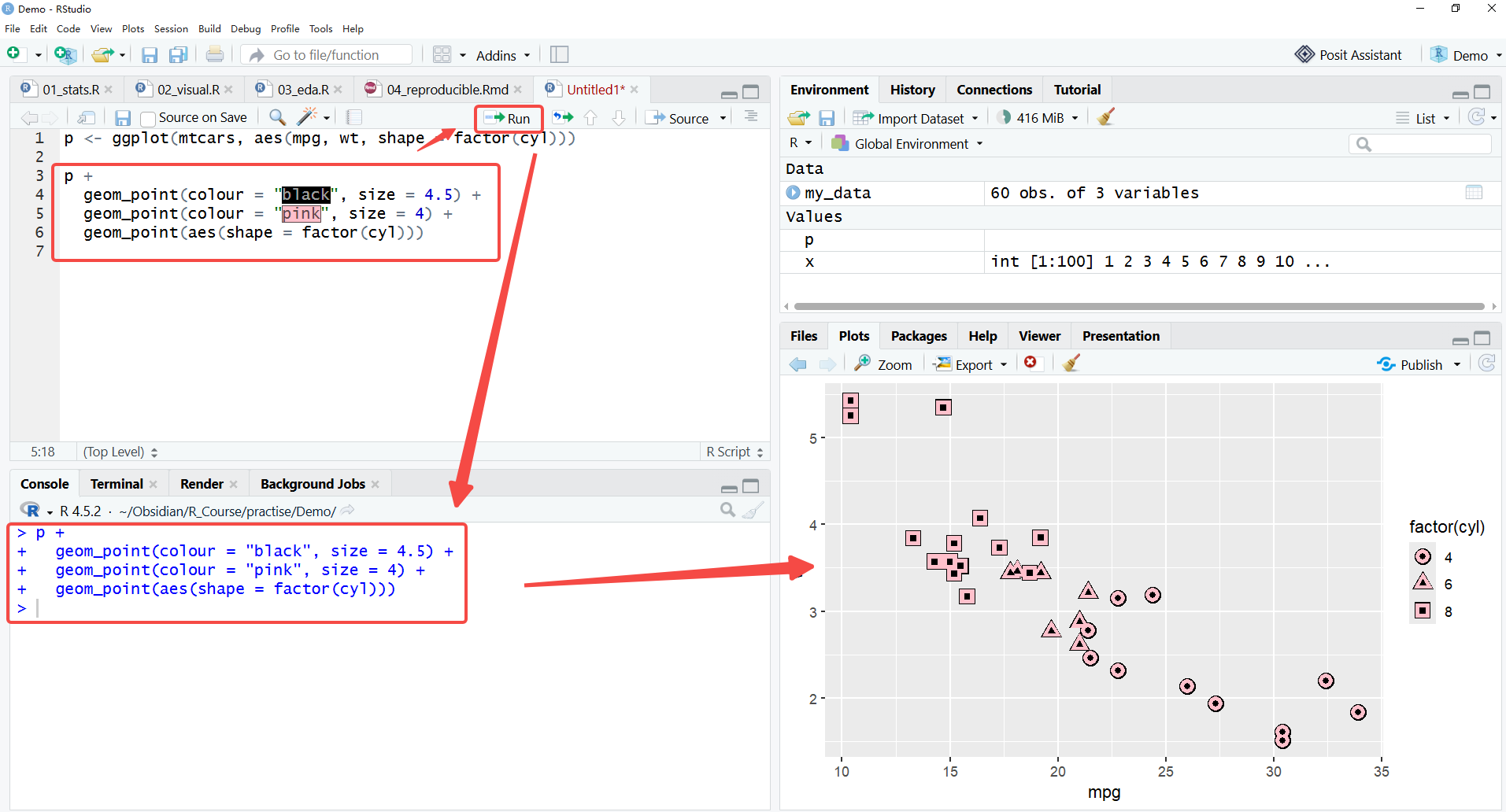This screenshot has width=1506, height=812.
Task: Open the Export dropdown in Plots pane
Action: 970,364
